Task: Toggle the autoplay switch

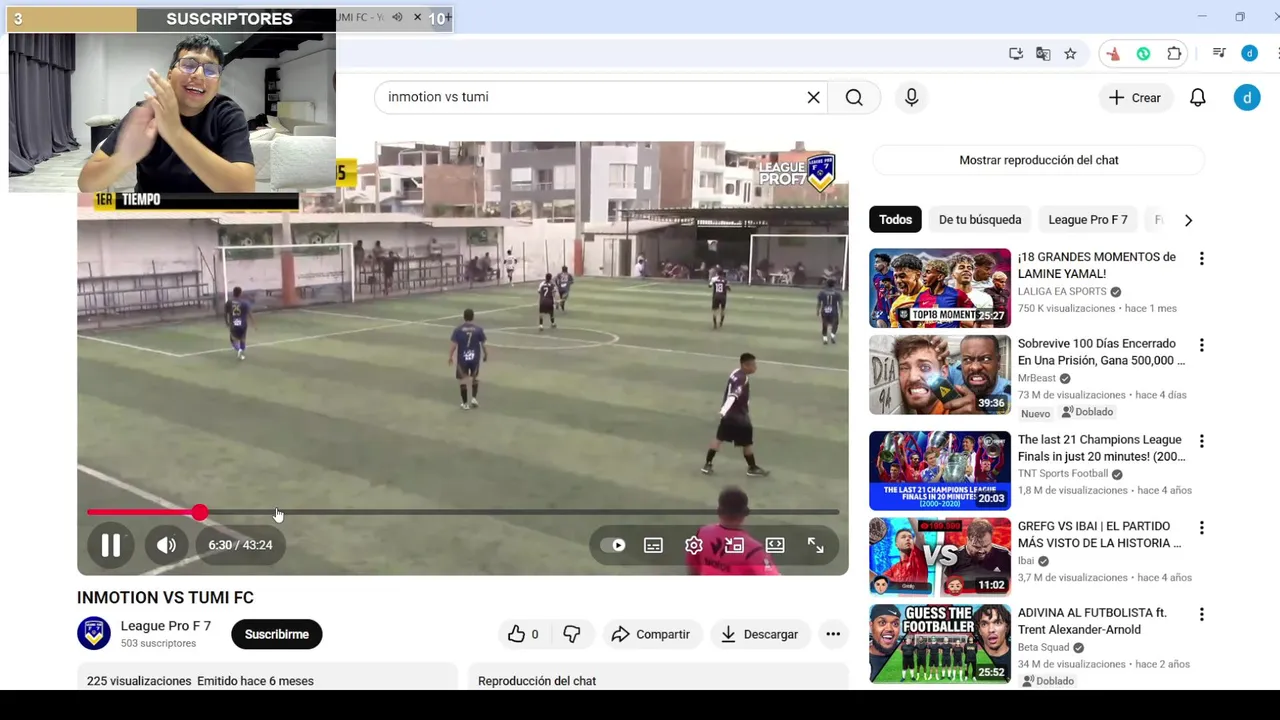Action: point(613,545)
